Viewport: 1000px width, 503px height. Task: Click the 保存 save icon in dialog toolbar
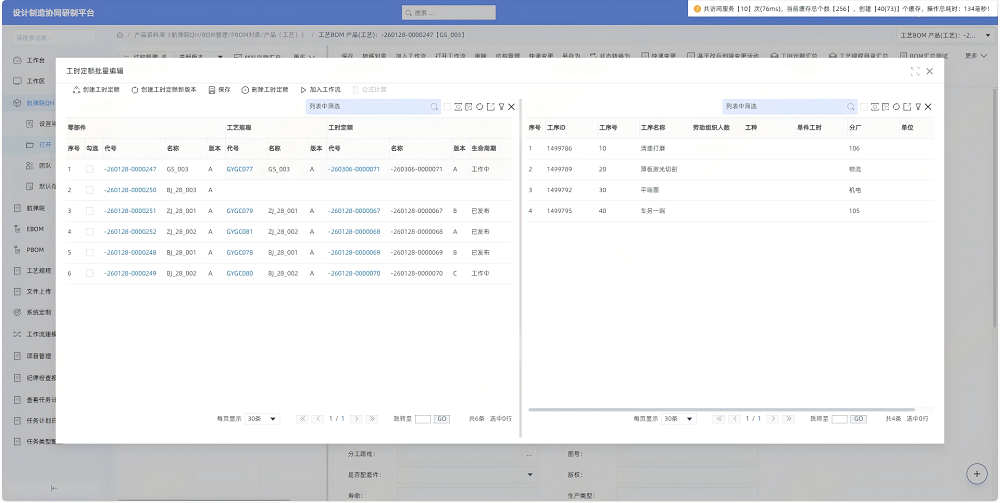[212, 90]
